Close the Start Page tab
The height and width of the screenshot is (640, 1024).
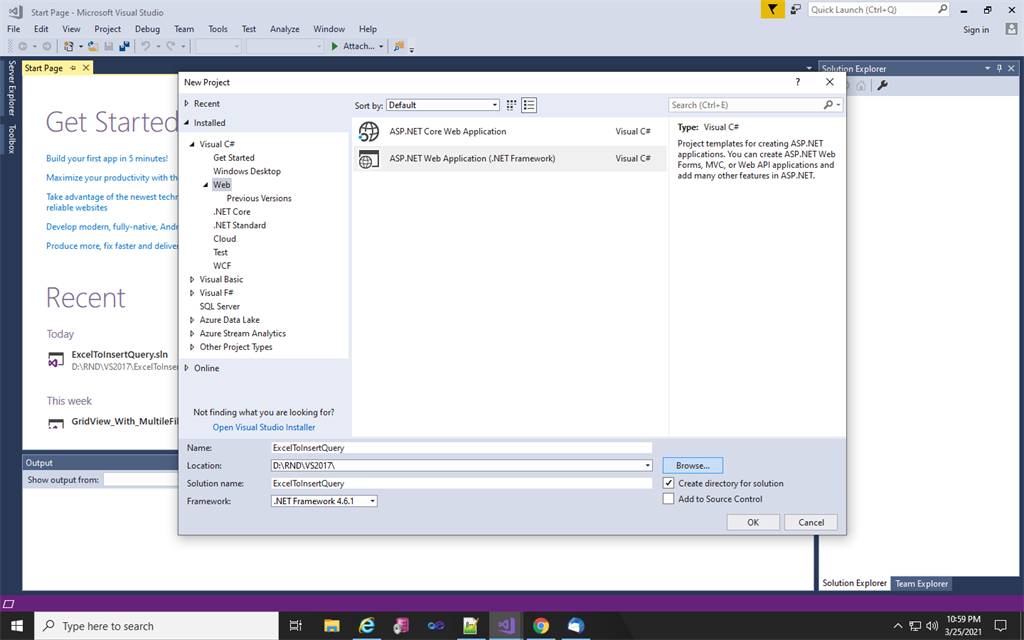[x=86, y=68]
